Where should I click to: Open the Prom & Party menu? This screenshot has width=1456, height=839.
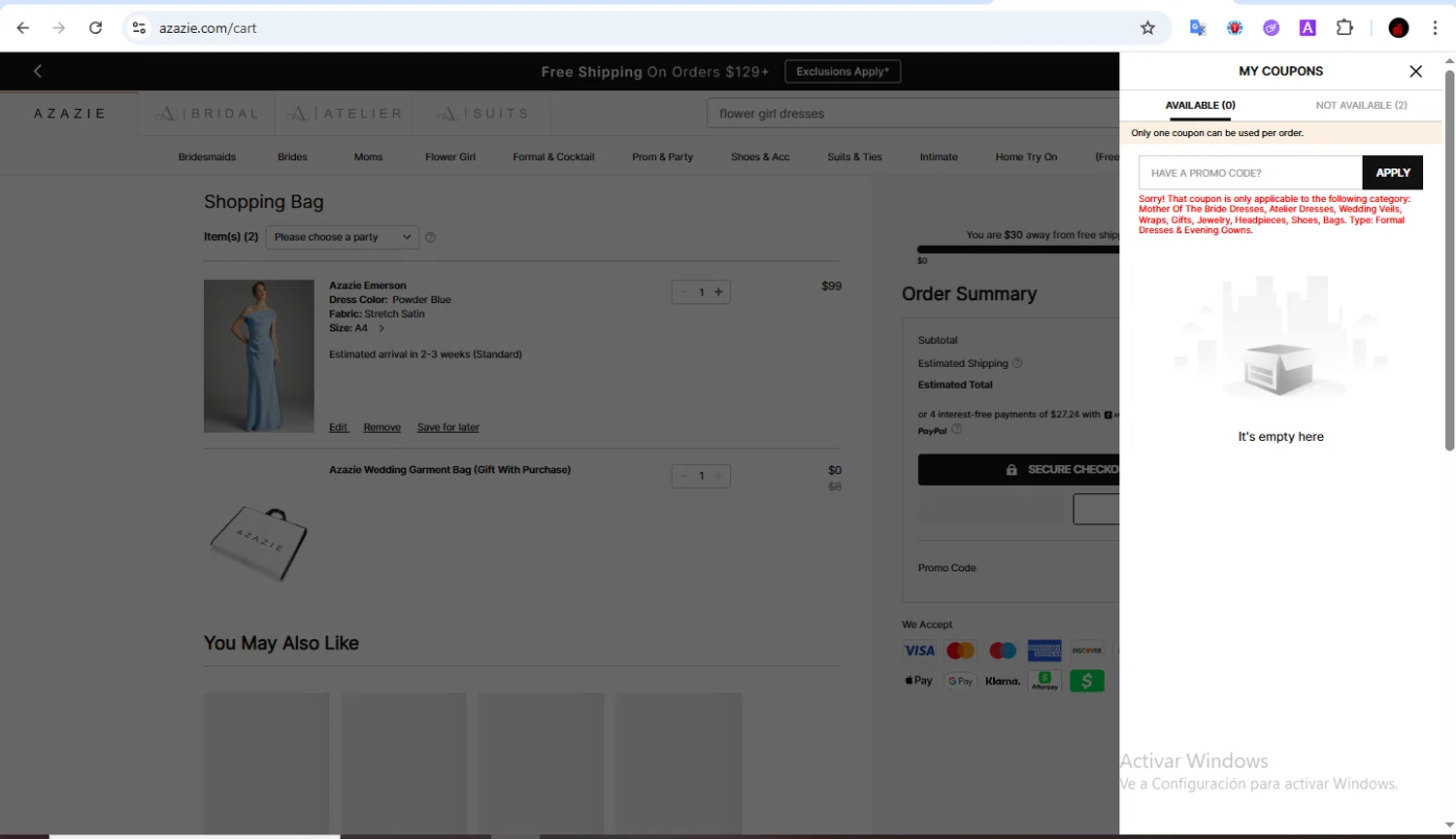pyautogui.click(x=662, y=157)
